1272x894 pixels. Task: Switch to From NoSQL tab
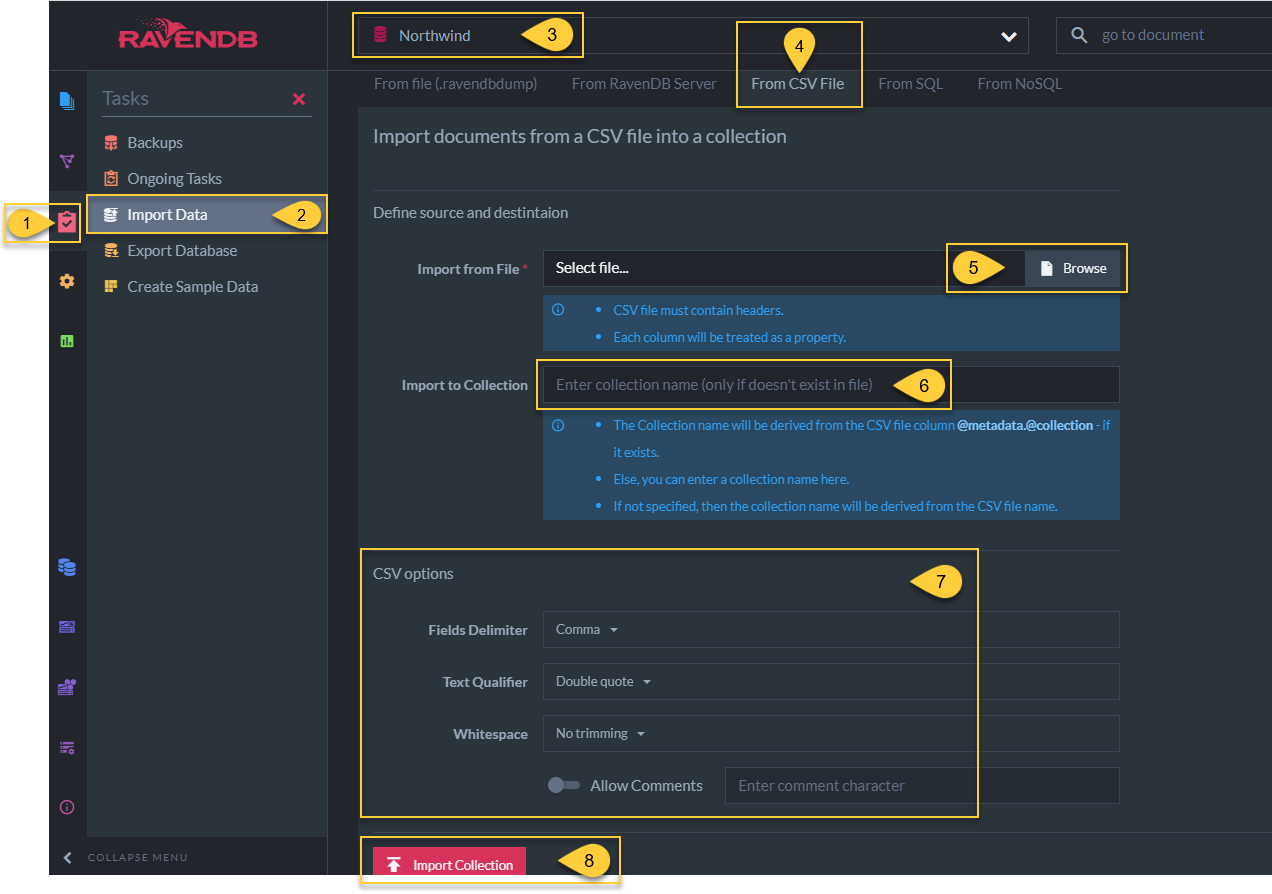tap(1020, 84)
